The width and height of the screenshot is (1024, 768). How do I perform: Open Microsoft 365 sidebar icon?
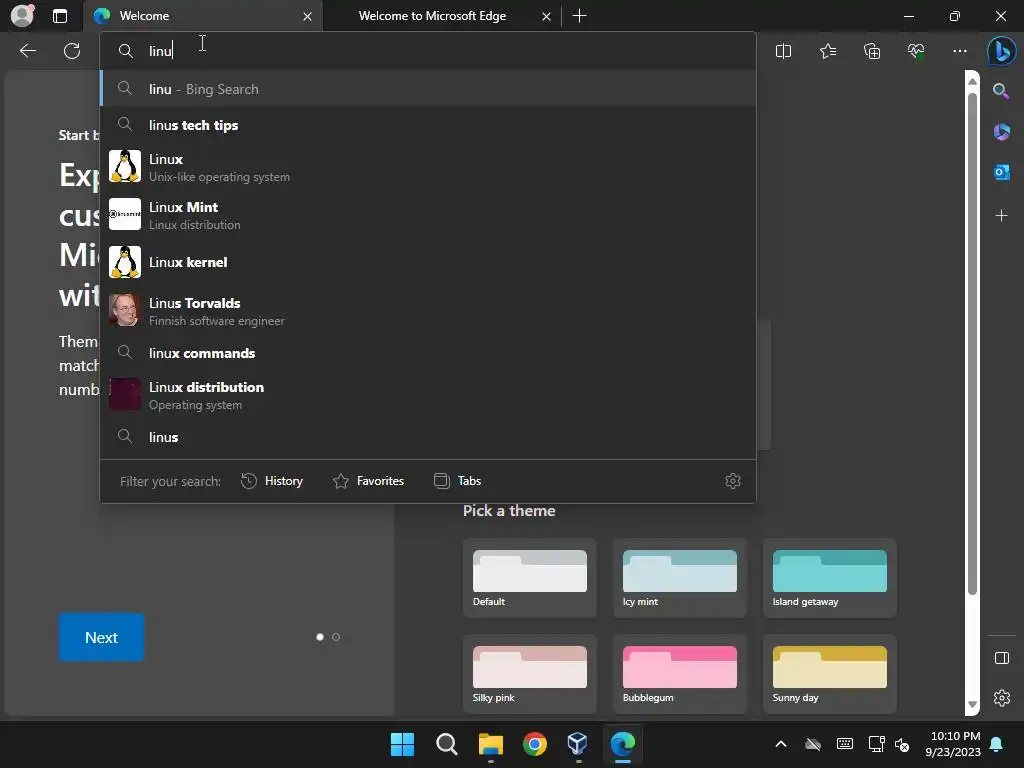click(x=1001, y=132)
